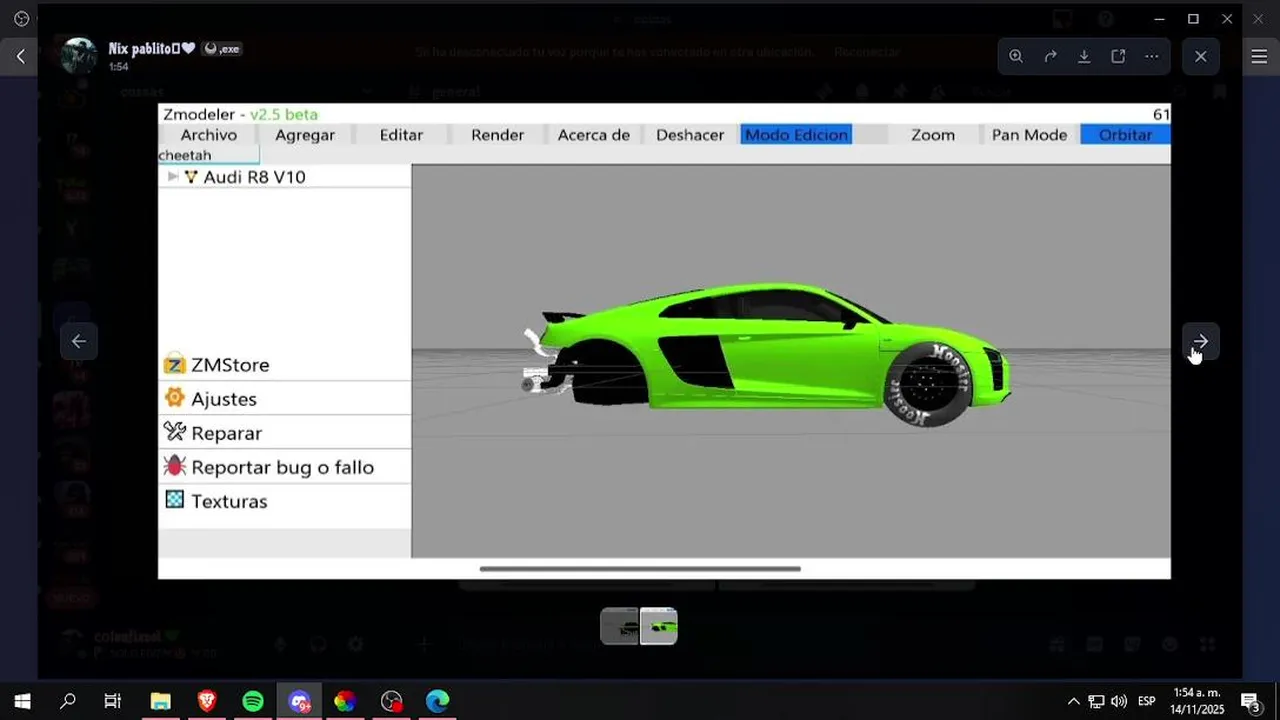Open Reportar bug o fallo
The height and width of the screenshot is (720, 1280).
tap(285, 467)
